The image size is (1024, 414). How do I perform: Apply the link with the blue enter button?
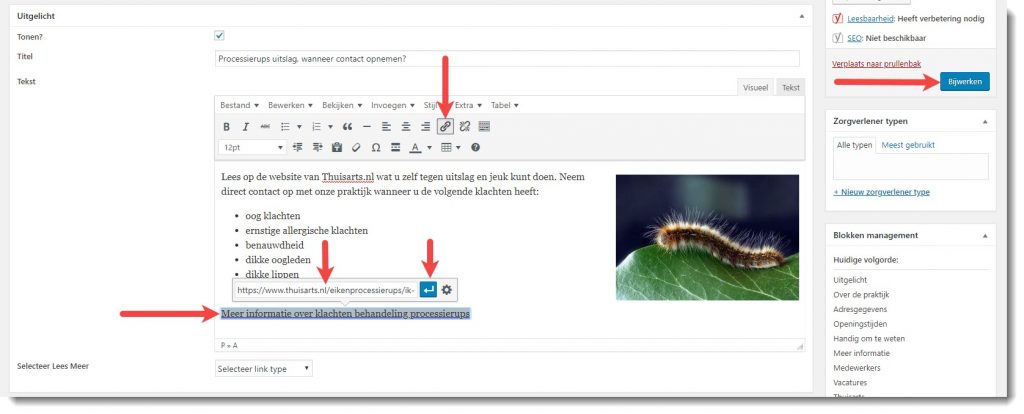click(428, 290)
